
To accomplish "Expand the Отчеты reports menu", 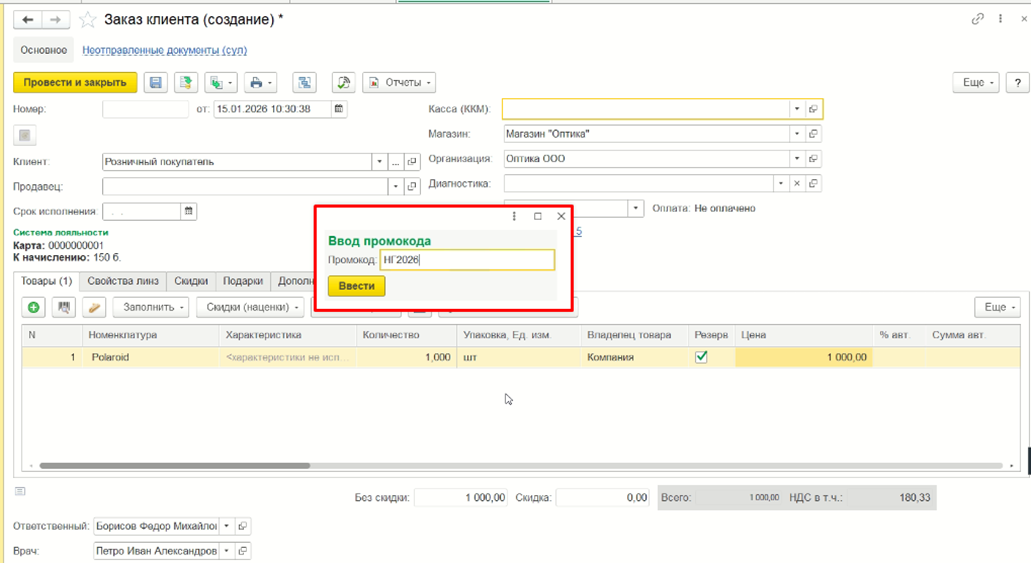I will click(x=399, y=82).
